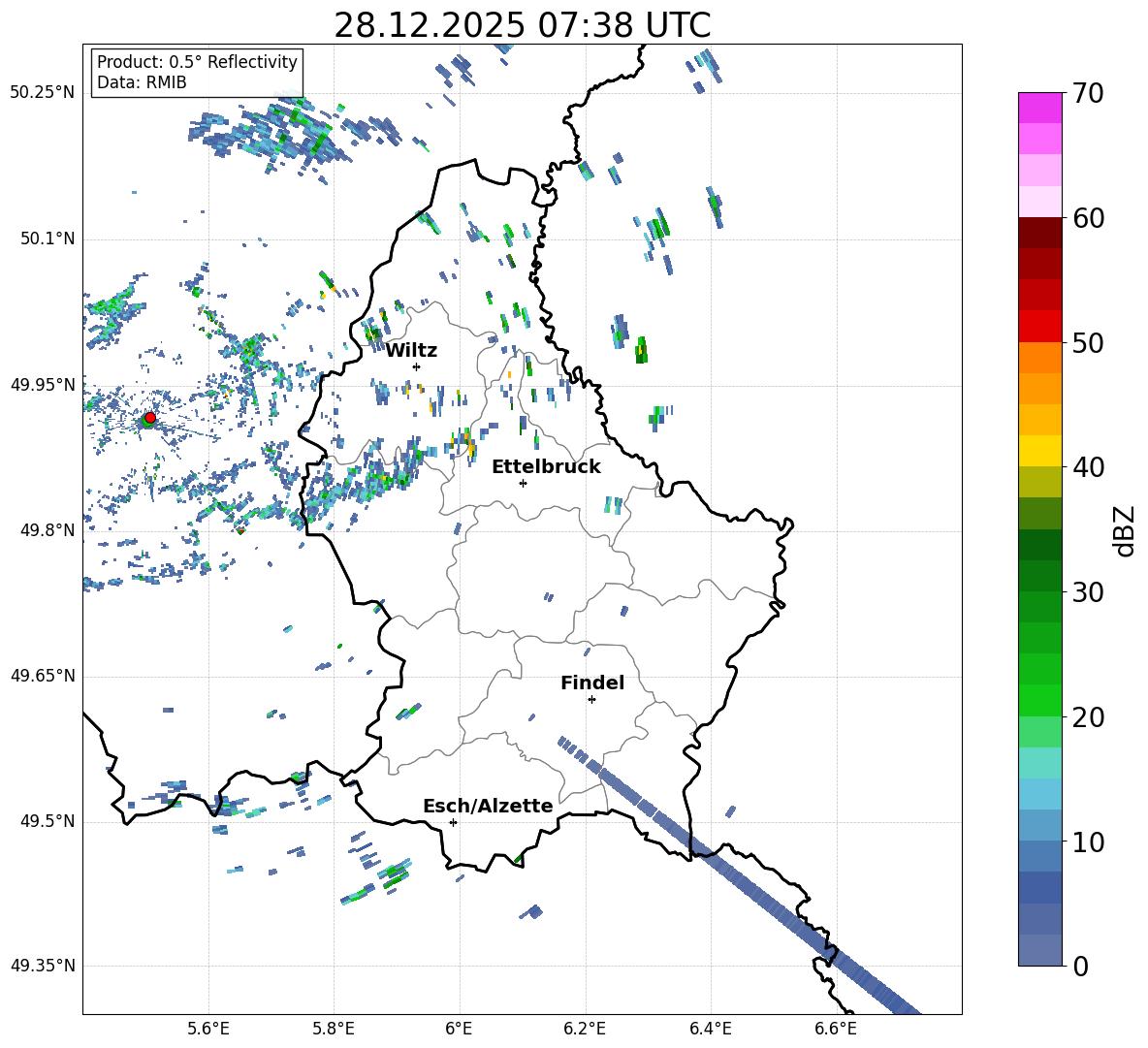The width and height of the screenshot is (1148, 1048).
Task: Click the 6.4°E longitude label
Action: tap(710, 1029)
